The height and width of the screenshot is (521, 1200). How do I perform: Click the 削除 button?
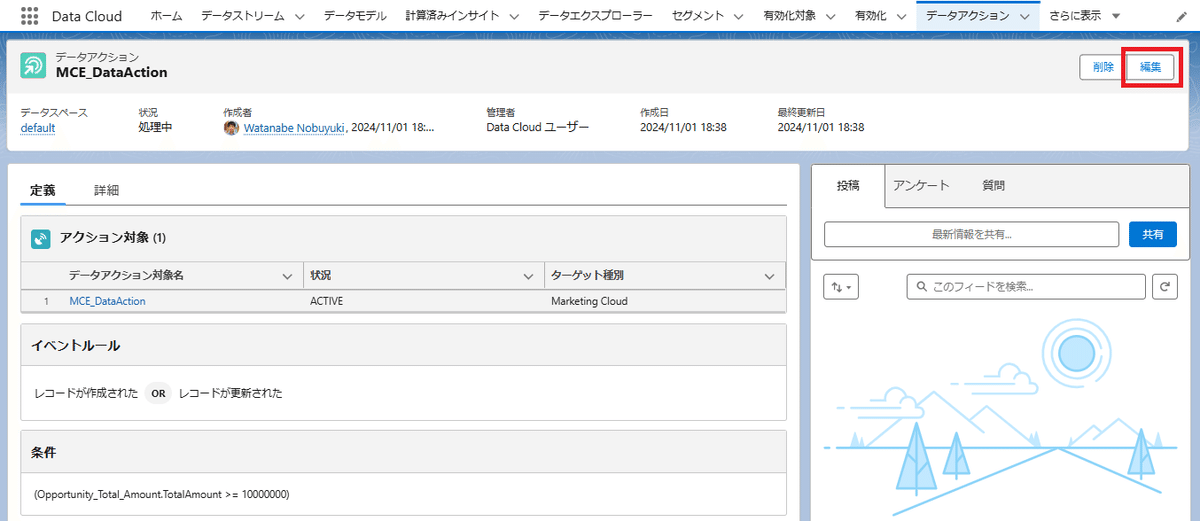pos(1103,67)
